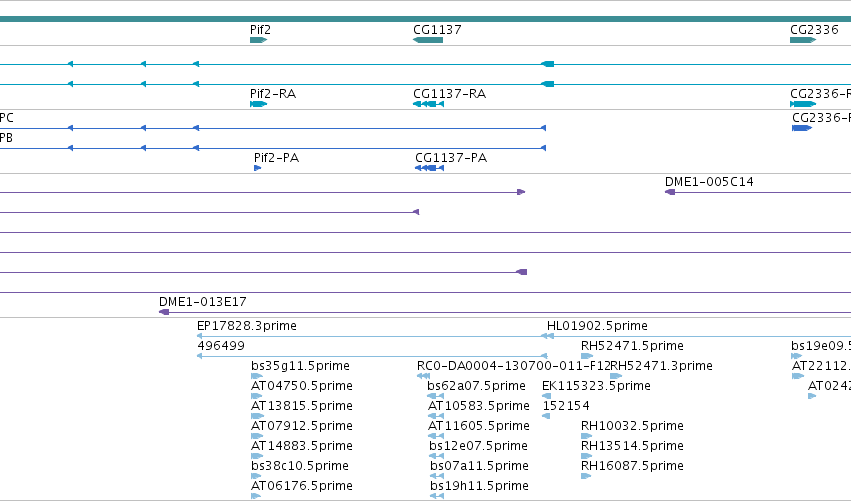The image size is (851, 501).
Task: Open the bs38c10.5prime EST label
Action: coord(300,466)
